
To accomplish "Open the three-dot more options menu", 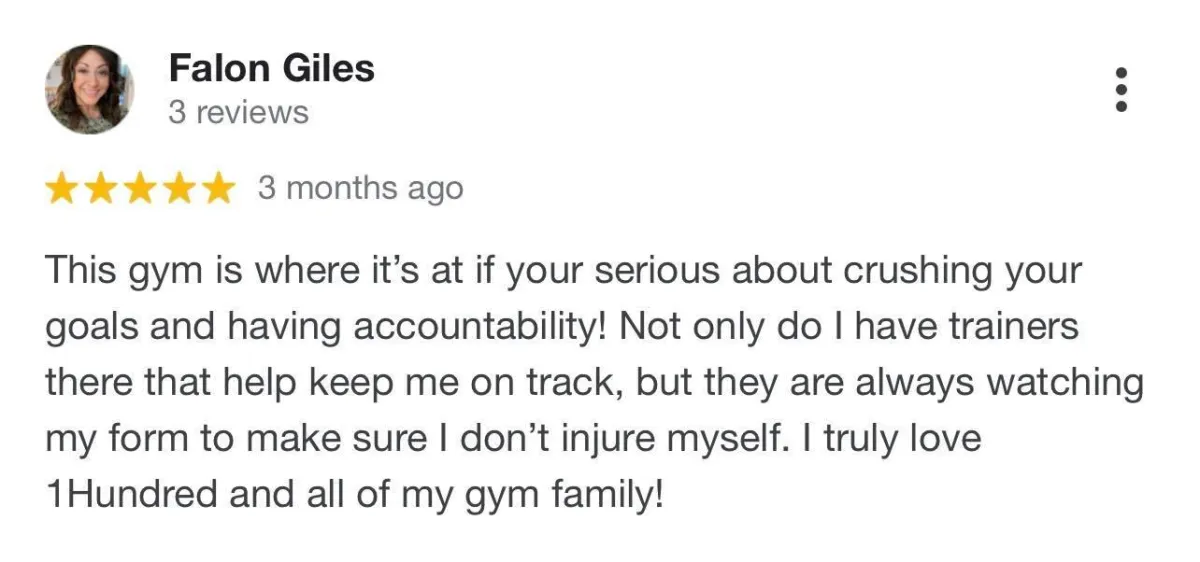I will [1121, 90].
